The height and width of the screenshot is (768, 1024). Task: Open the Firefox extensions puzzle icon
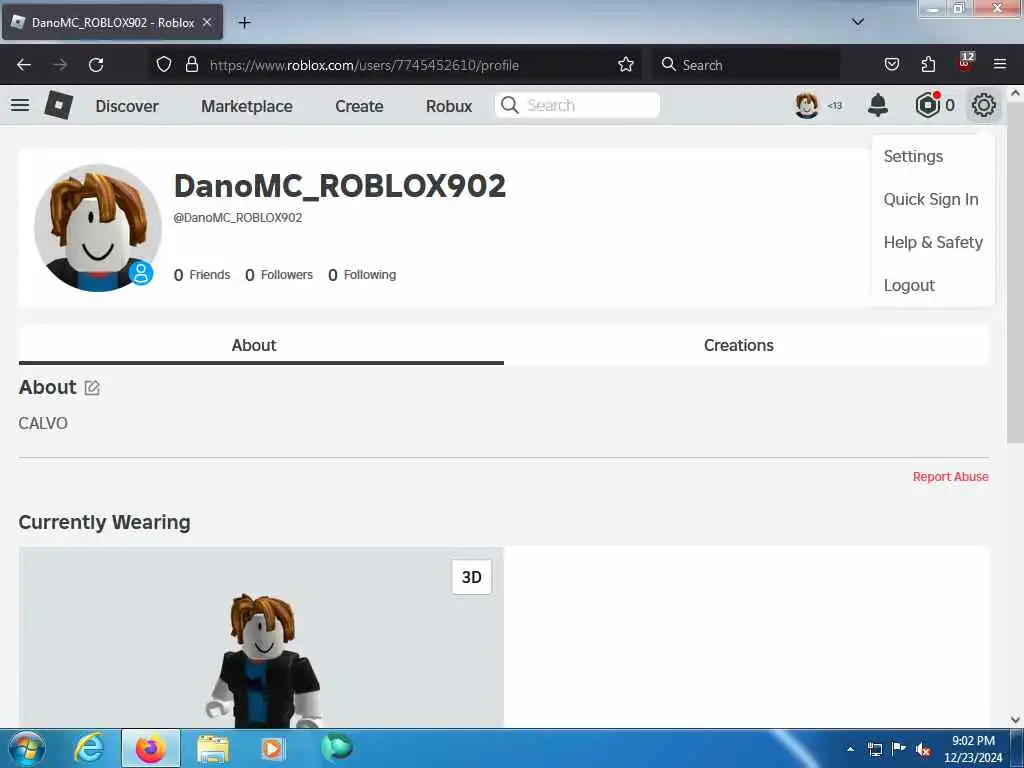928,65
